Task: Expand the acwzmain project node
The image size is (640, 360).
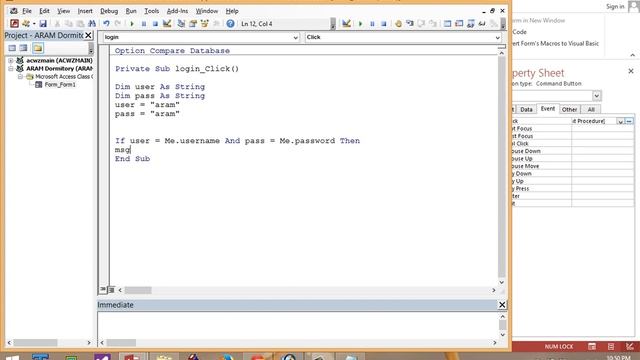Action: (x=11, y=60)
